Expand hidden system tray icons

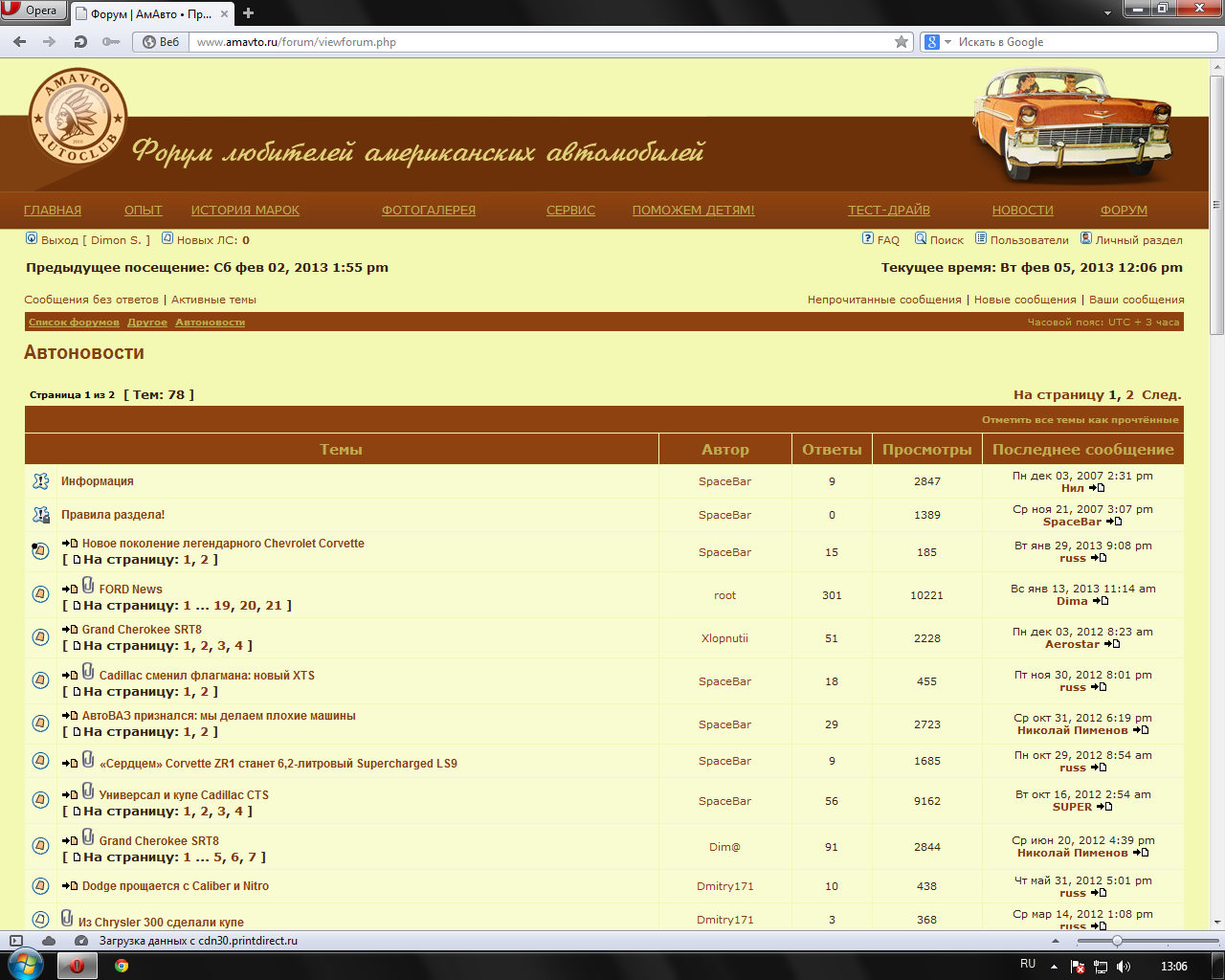[1054, 967]
